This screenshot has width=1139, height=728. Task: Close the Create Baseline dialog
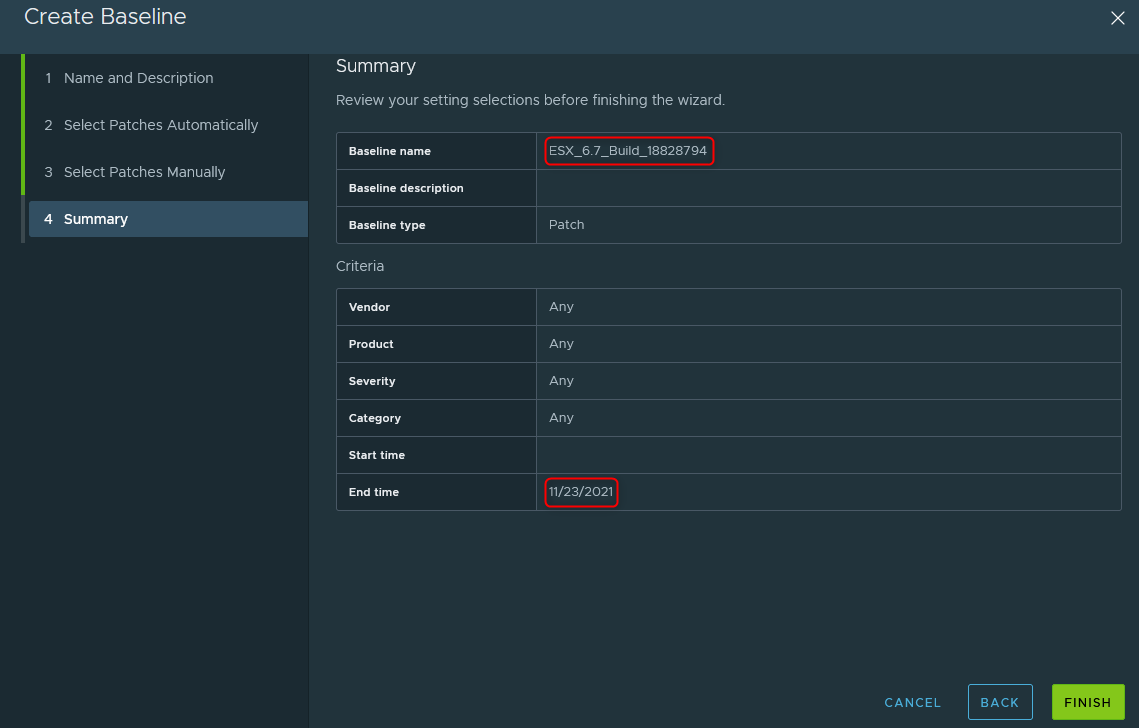1117,18
